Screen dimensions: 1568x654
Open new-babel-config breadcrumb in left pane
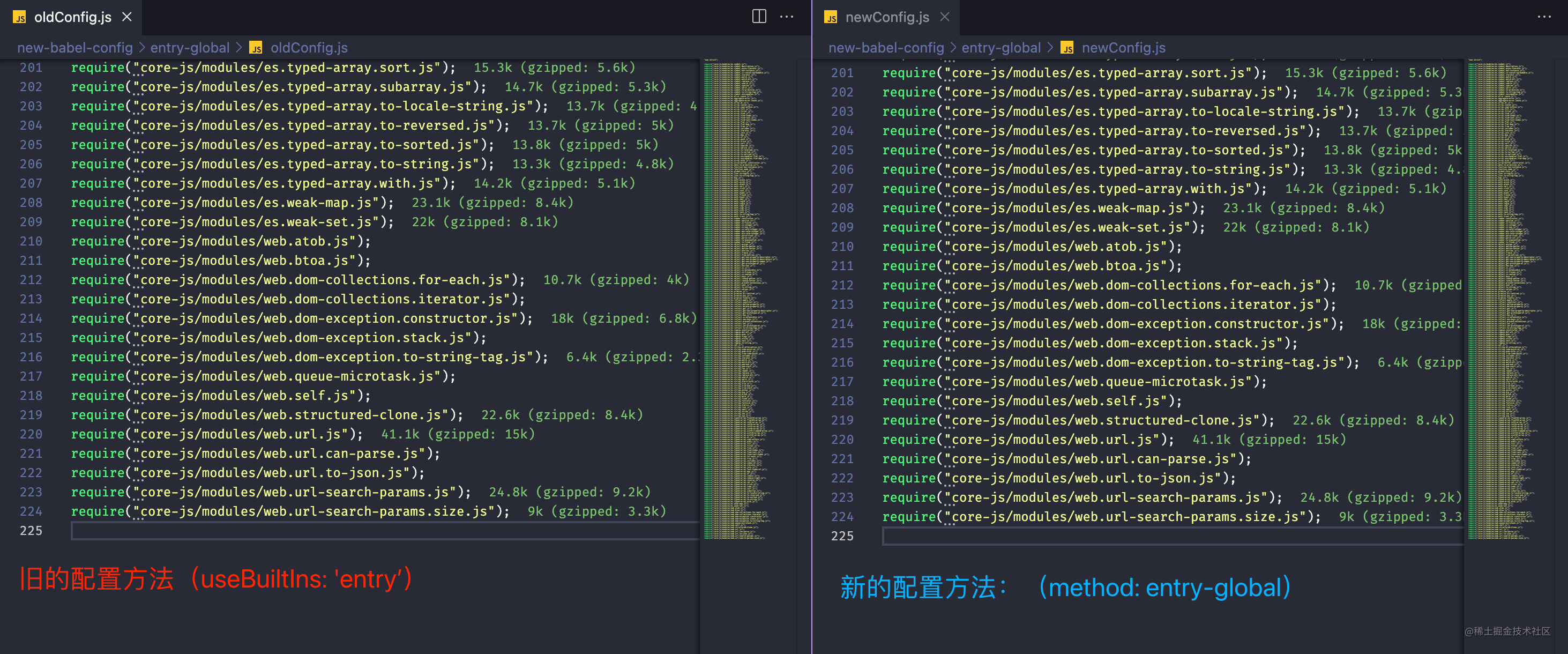75,48
